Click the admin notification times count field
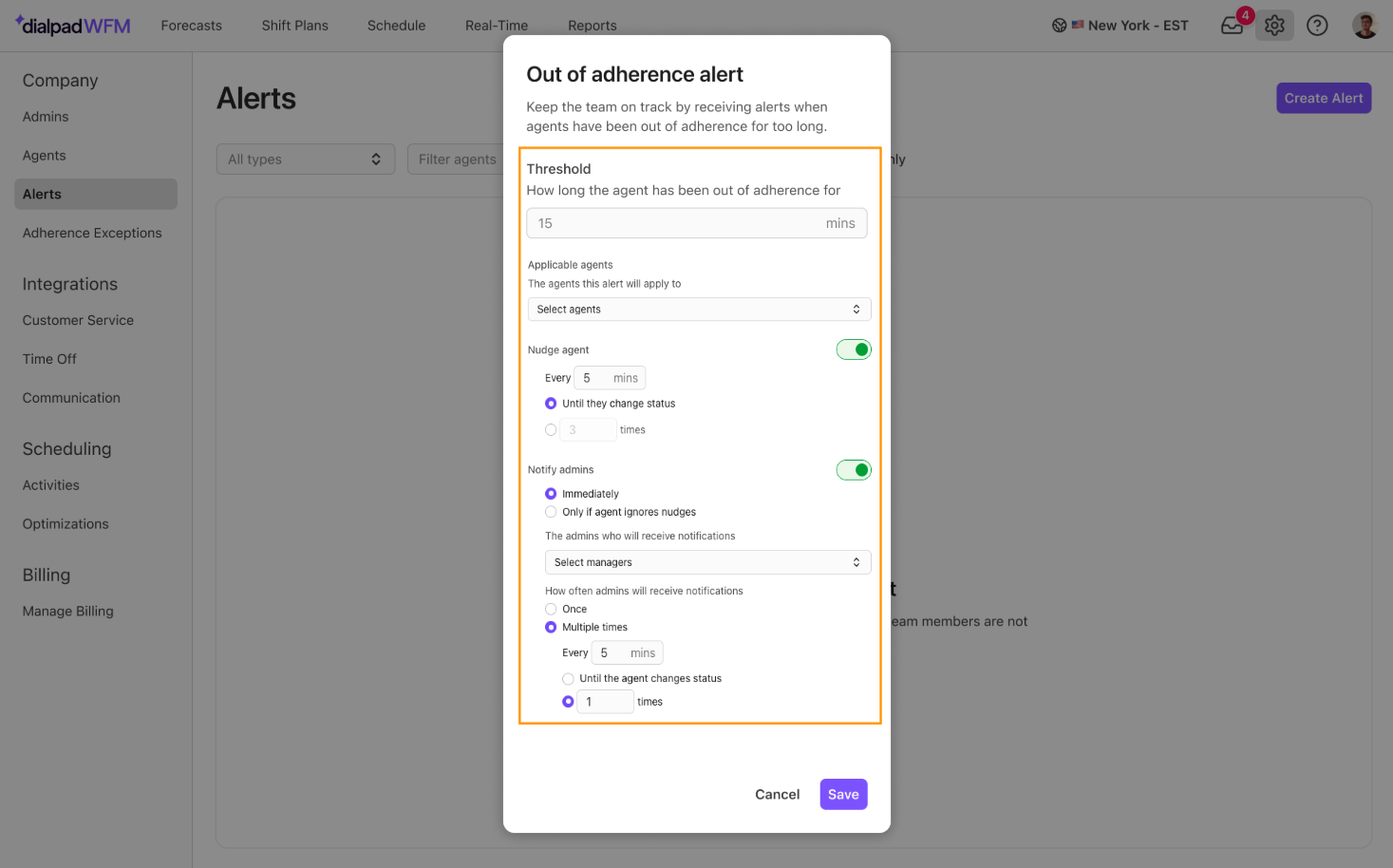Screen dimensions: 1393x868 coord(605,702)
